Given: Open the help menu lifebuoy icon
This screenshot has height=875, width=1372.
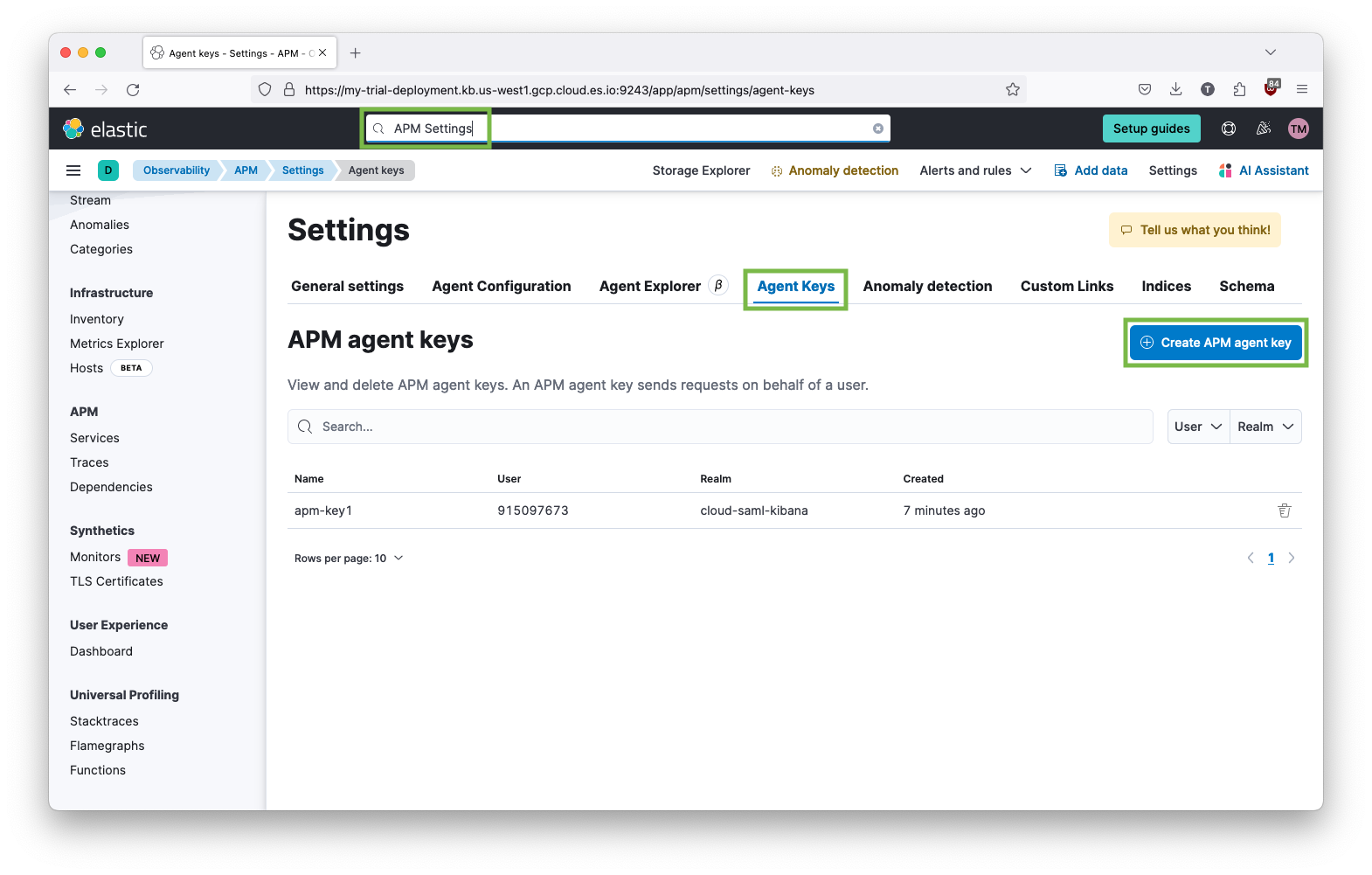Looking at the screenshot, I should (x=1229, y=128).
